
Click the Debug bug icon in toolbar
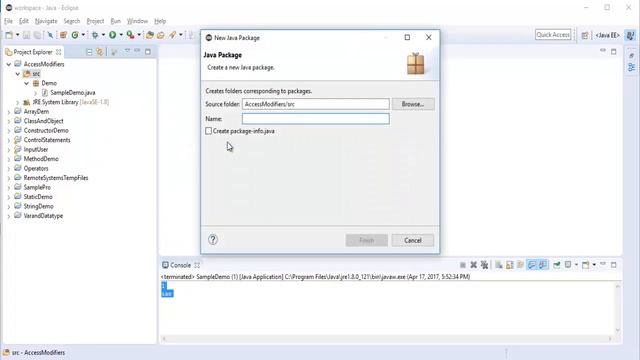point(95,35)
